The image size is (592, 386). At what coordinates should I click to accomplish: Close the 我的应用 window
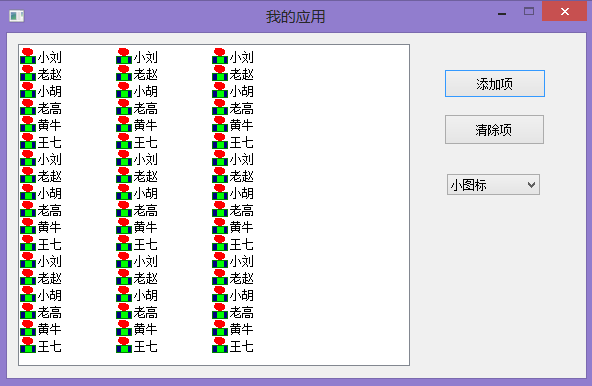tap(564, 11)
